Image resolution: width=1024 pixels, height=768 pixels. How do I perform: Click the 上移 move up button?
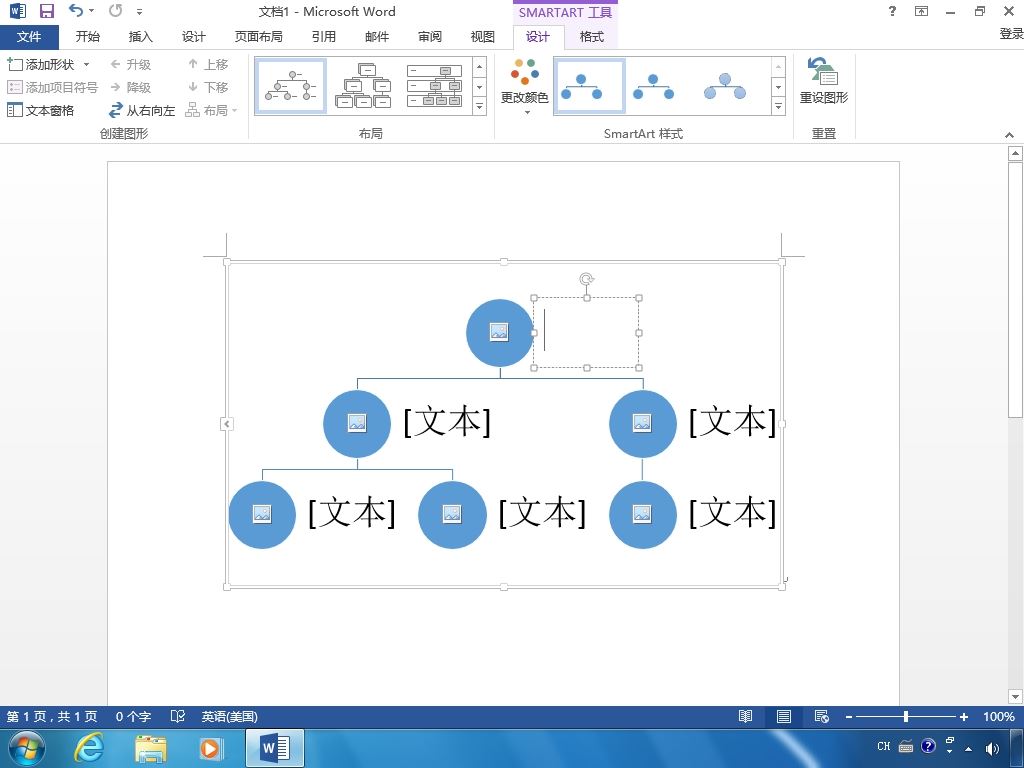208,65
